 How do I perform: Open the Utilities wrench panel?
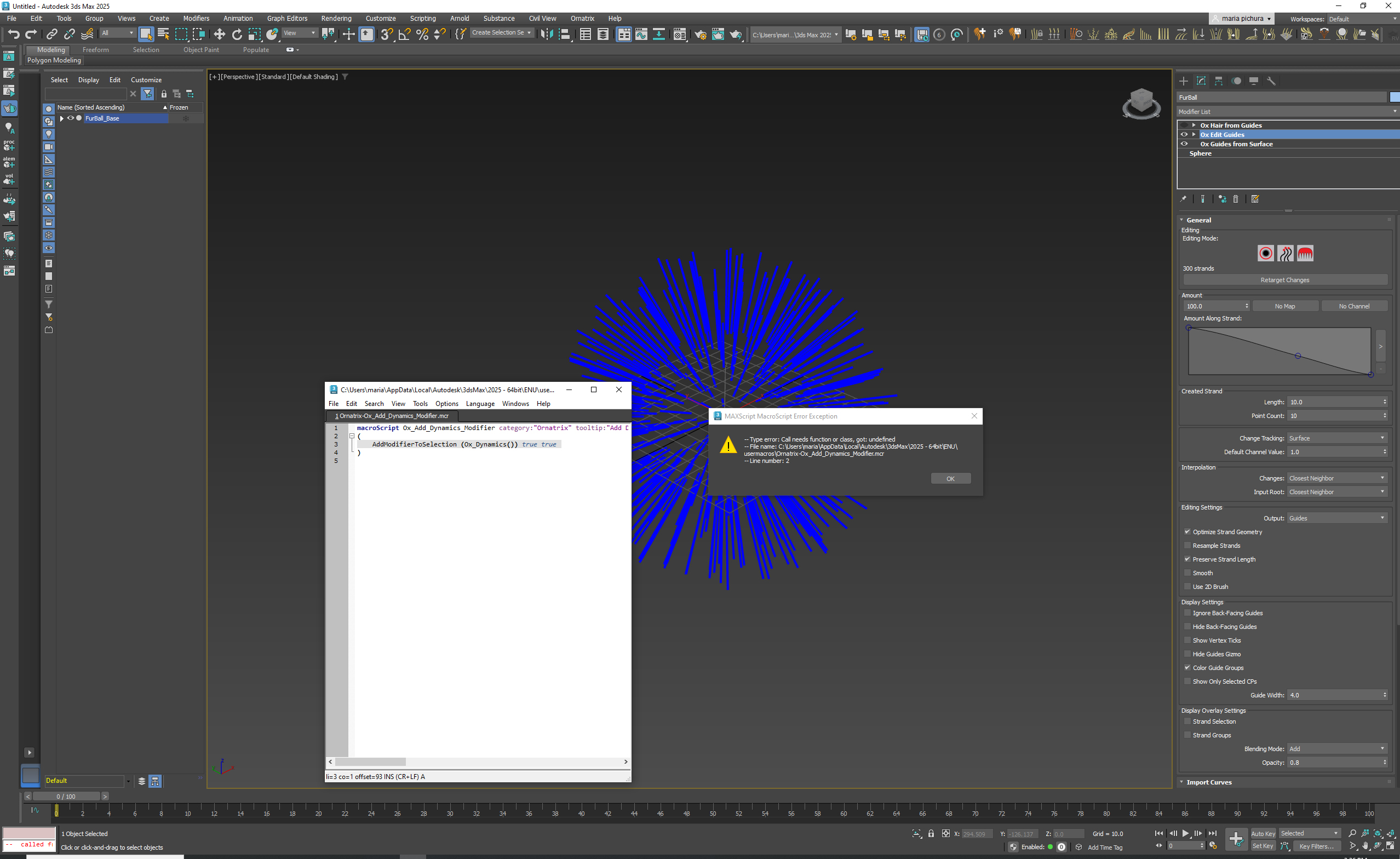point(1271,81)
